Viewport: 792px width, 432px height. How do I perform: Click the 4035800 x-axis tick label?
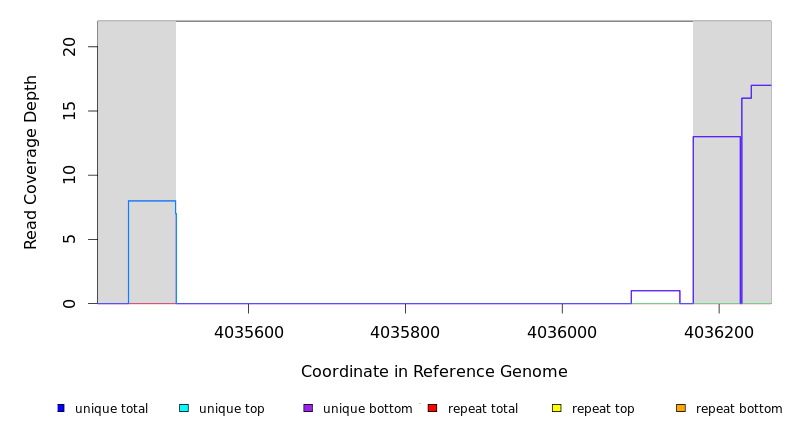[x=405, y=331]
